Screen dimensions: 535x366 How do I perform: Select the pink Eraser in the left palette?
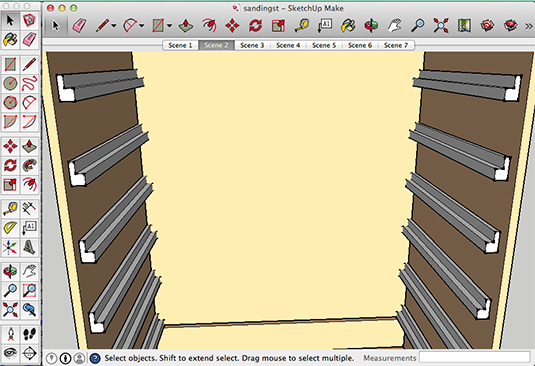(x=29, y=40)
